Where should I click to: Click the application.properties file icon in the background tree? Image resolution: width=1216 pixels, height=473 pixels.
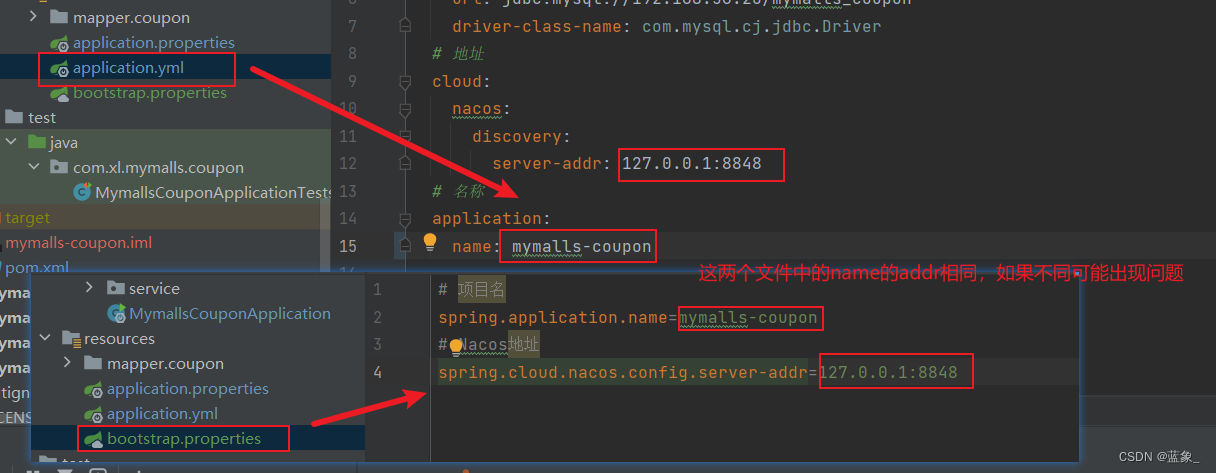pos(59,43)
